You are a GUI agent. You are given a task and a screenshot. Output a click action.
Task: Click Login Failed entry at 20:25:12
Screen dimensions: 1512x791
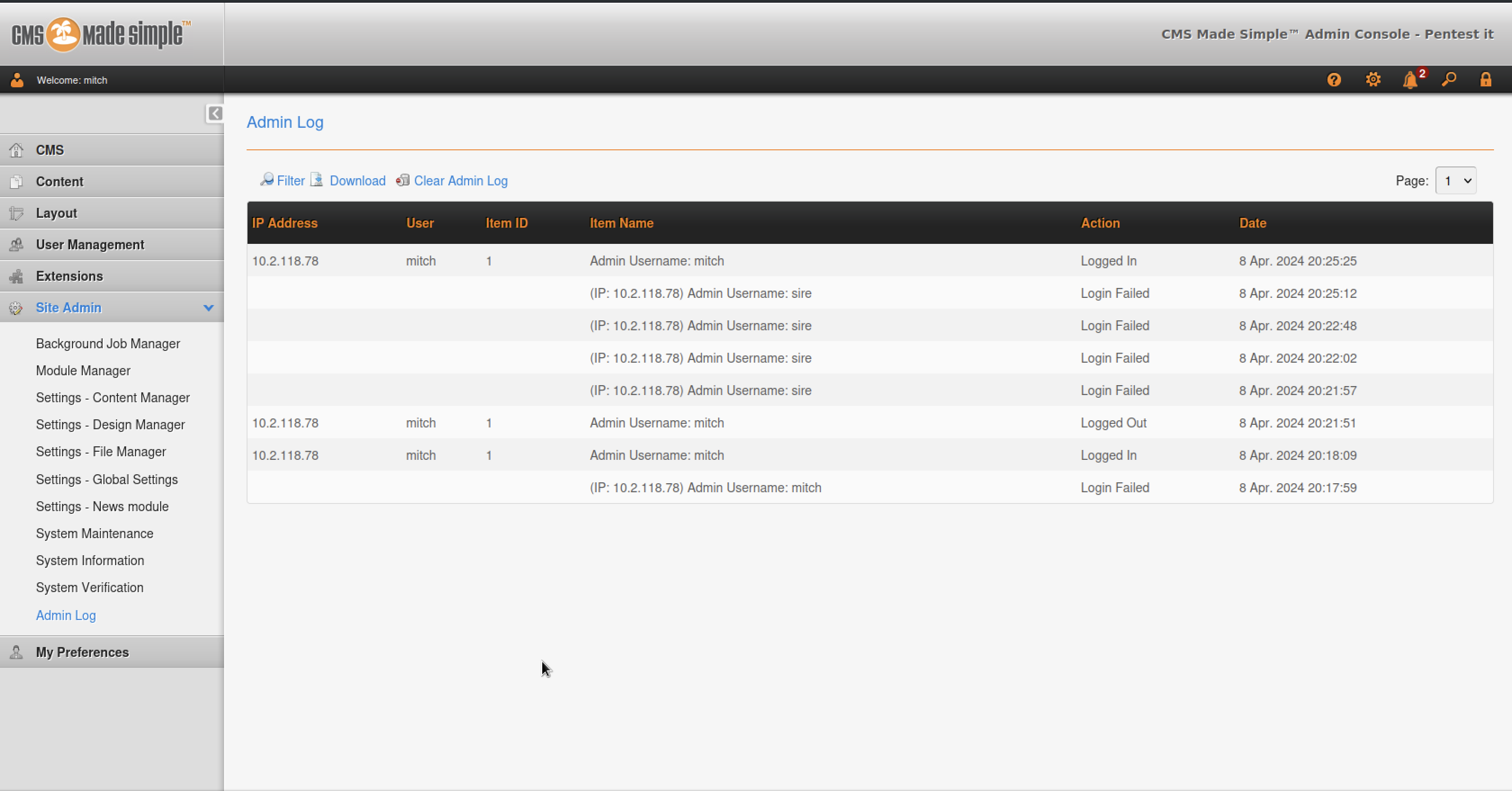pyautogui.click(x=1115, y=293)
